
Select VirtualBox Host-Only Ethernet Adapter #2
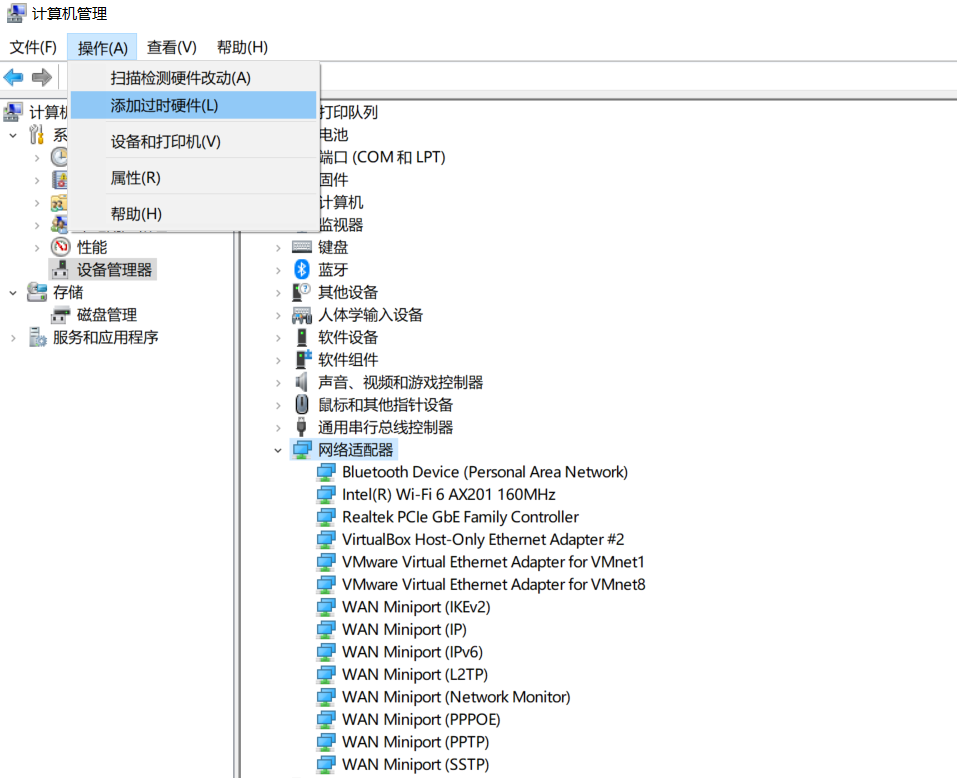pos(483,539)
